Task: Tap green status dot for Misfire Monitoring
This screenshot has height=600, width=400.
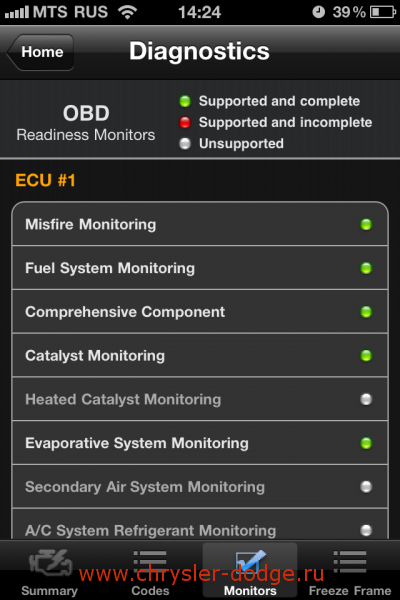Action: pyautogui.click(x=366, y=224)
